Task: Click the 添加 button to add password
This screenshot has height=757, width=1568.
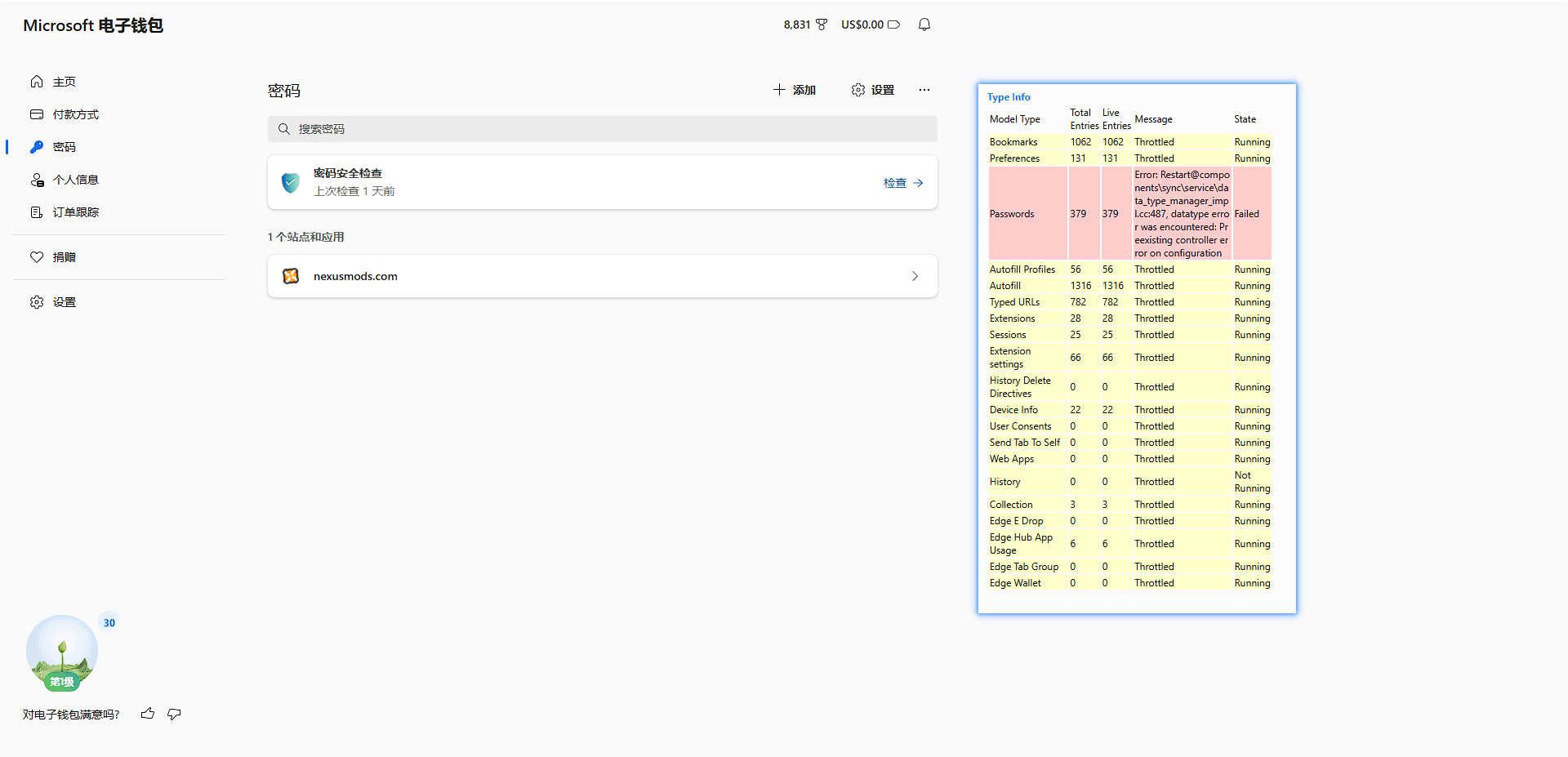Action: [x=795, y=90]
